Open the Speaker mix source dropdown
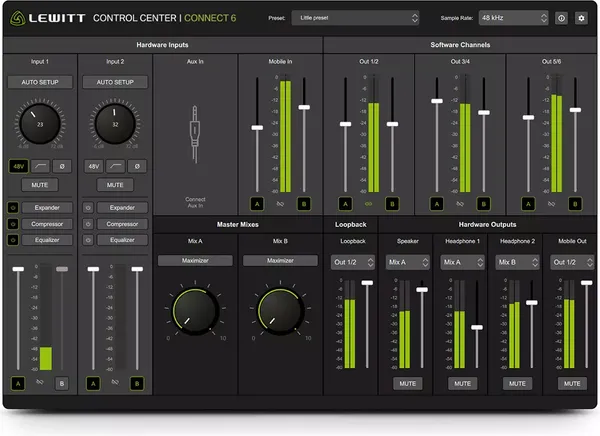The image size is (600, 436). pos(406,262)
